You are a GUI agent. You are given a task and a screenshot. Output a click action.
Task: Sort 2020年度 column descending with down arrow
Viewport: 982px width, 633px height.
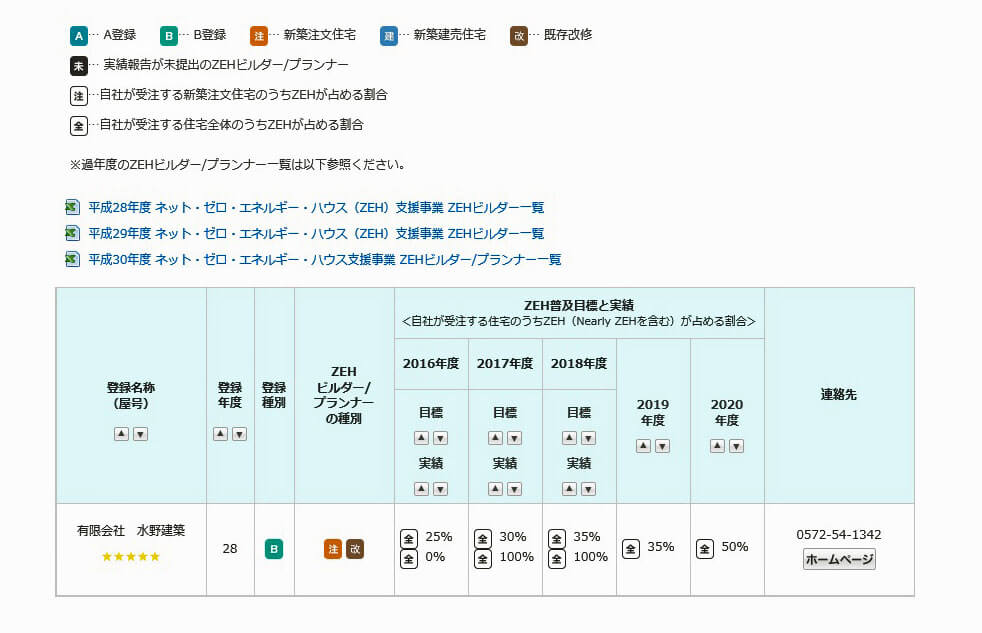736,446
